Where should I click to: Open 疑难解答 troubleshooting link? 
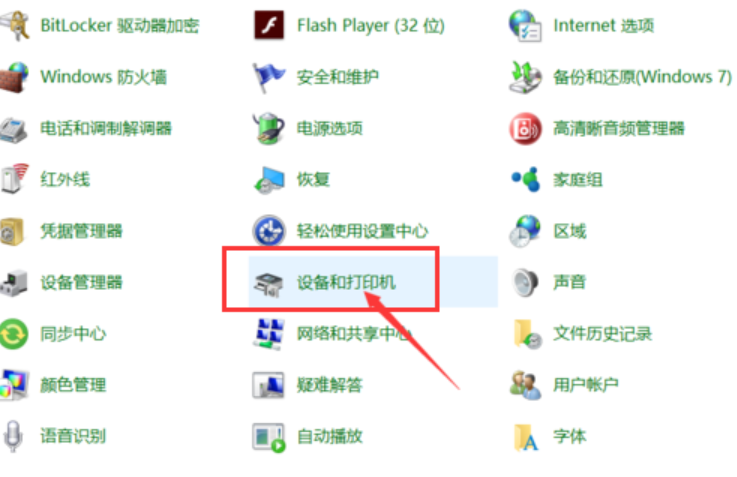[330, 385]
